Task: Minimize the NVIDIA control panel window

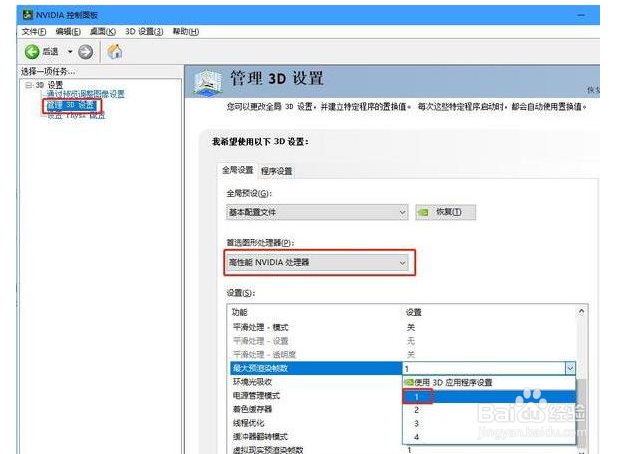Action: tap(581, 15)
